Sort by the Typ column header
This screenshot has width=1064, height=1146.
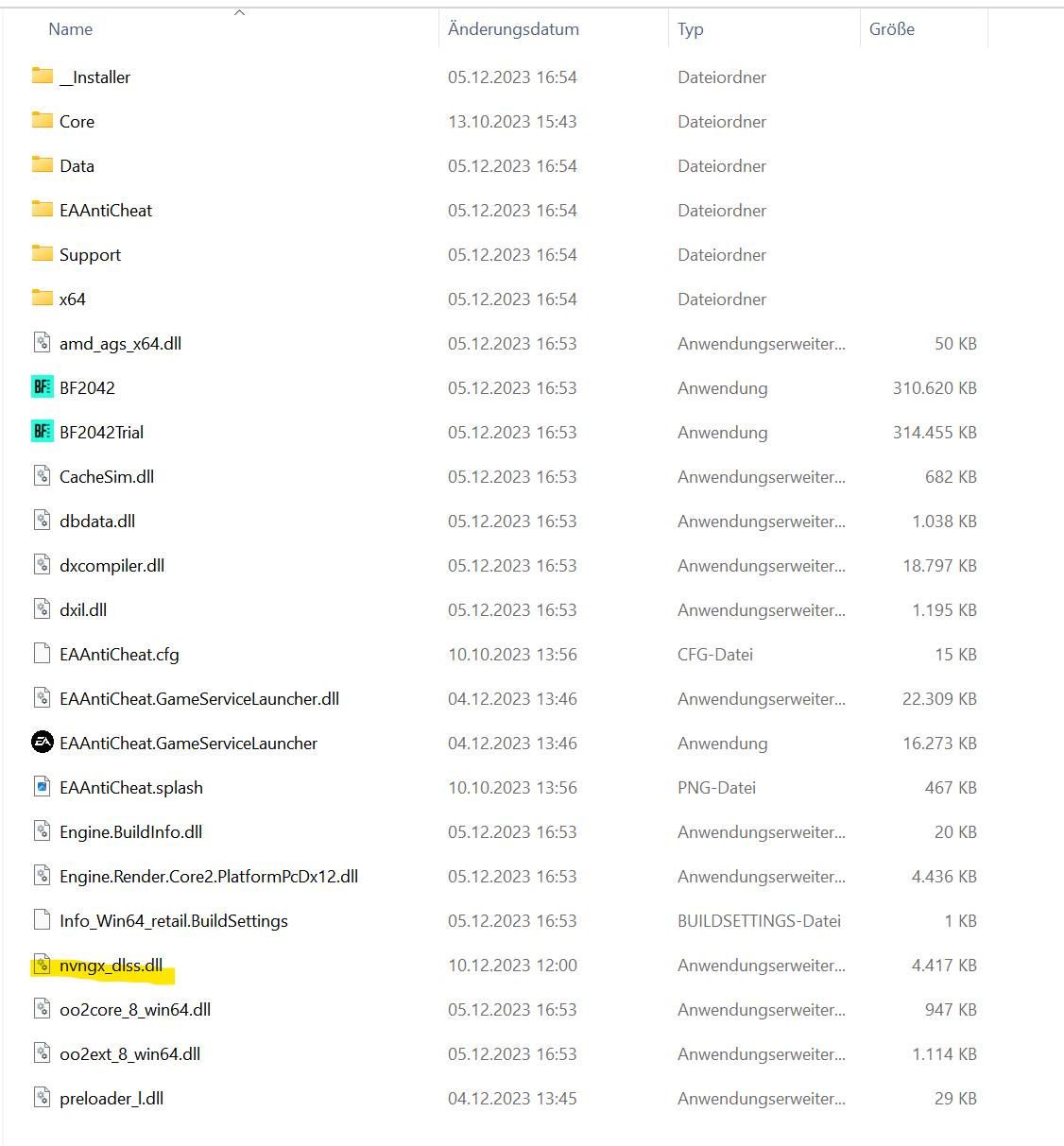[x=691, y=29]
